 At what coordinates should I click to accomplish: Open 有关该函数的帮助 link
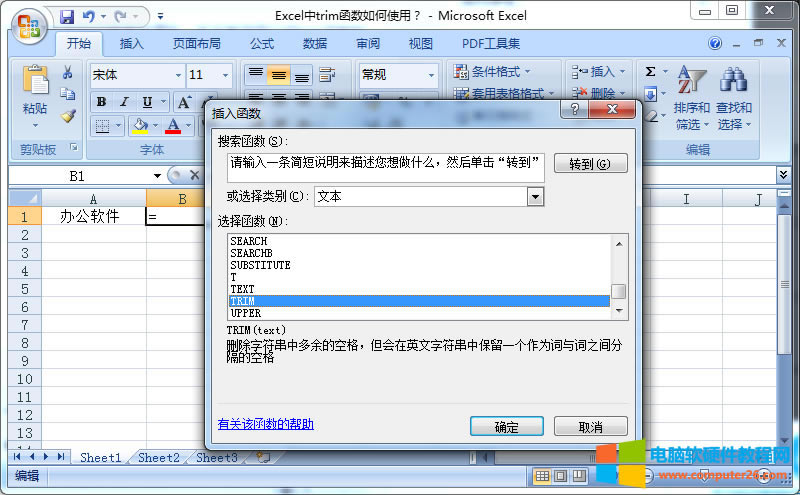[x=266, y=424]
